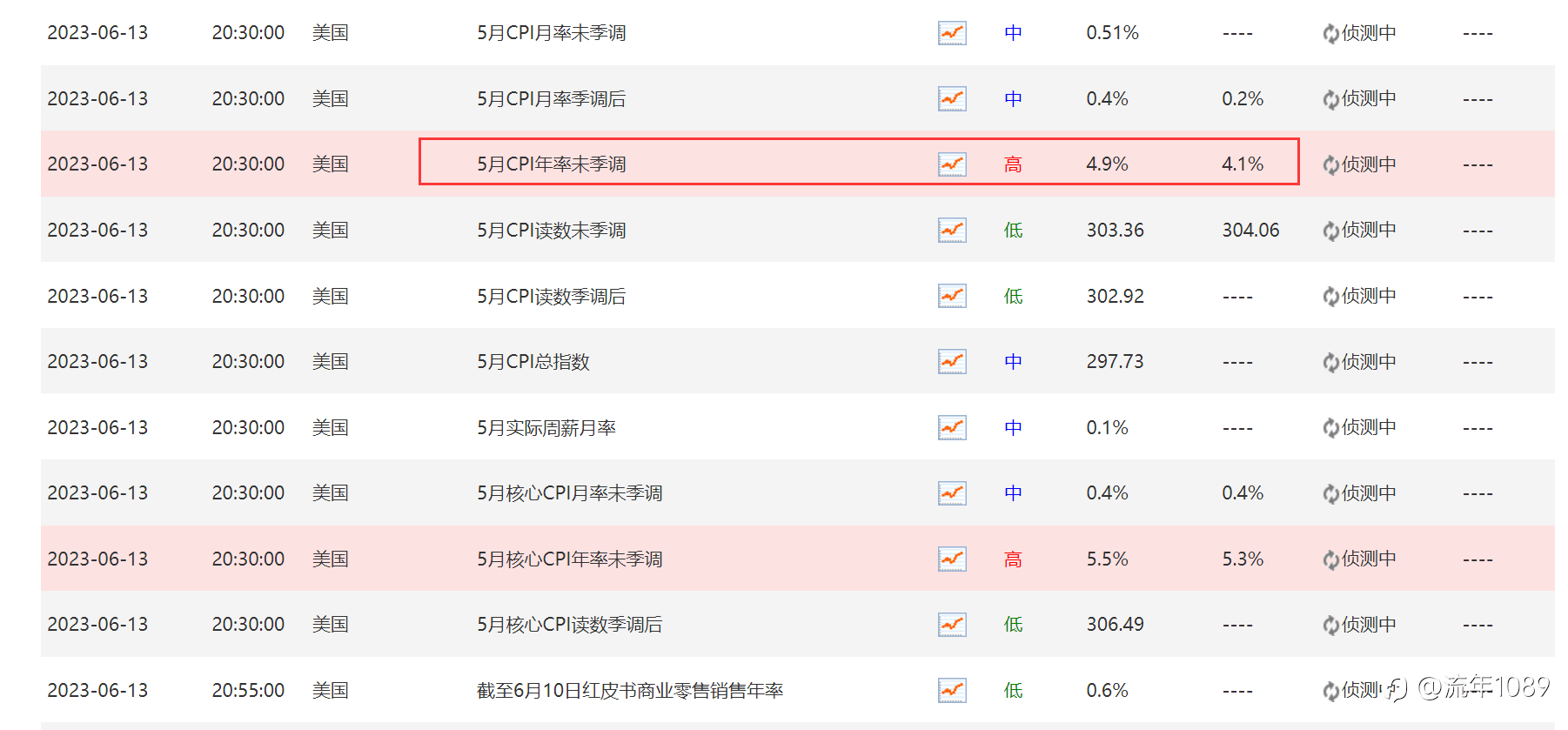Click chart icon for 5月实际周薪月率
This screenshot has width=1568, height=730.
coord(952,427)
